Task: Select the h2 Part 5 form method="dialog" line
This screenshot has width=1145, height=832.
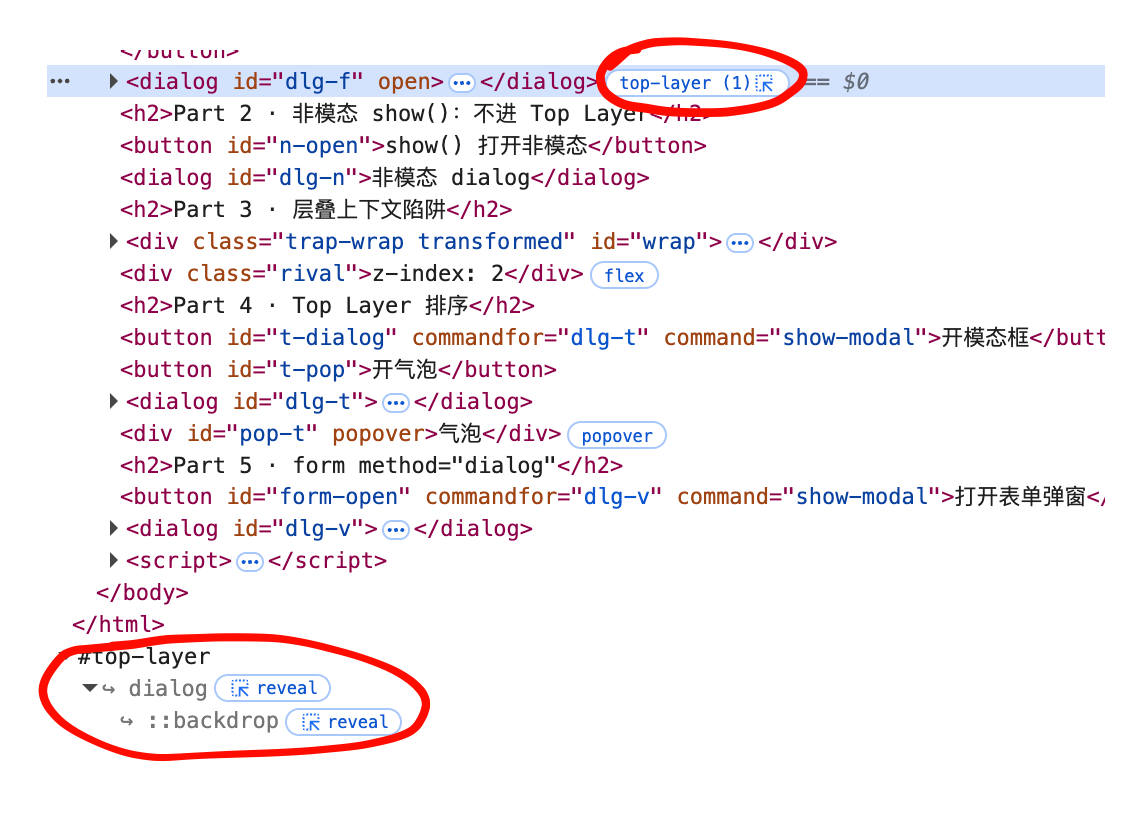Action: coord(372,465)
